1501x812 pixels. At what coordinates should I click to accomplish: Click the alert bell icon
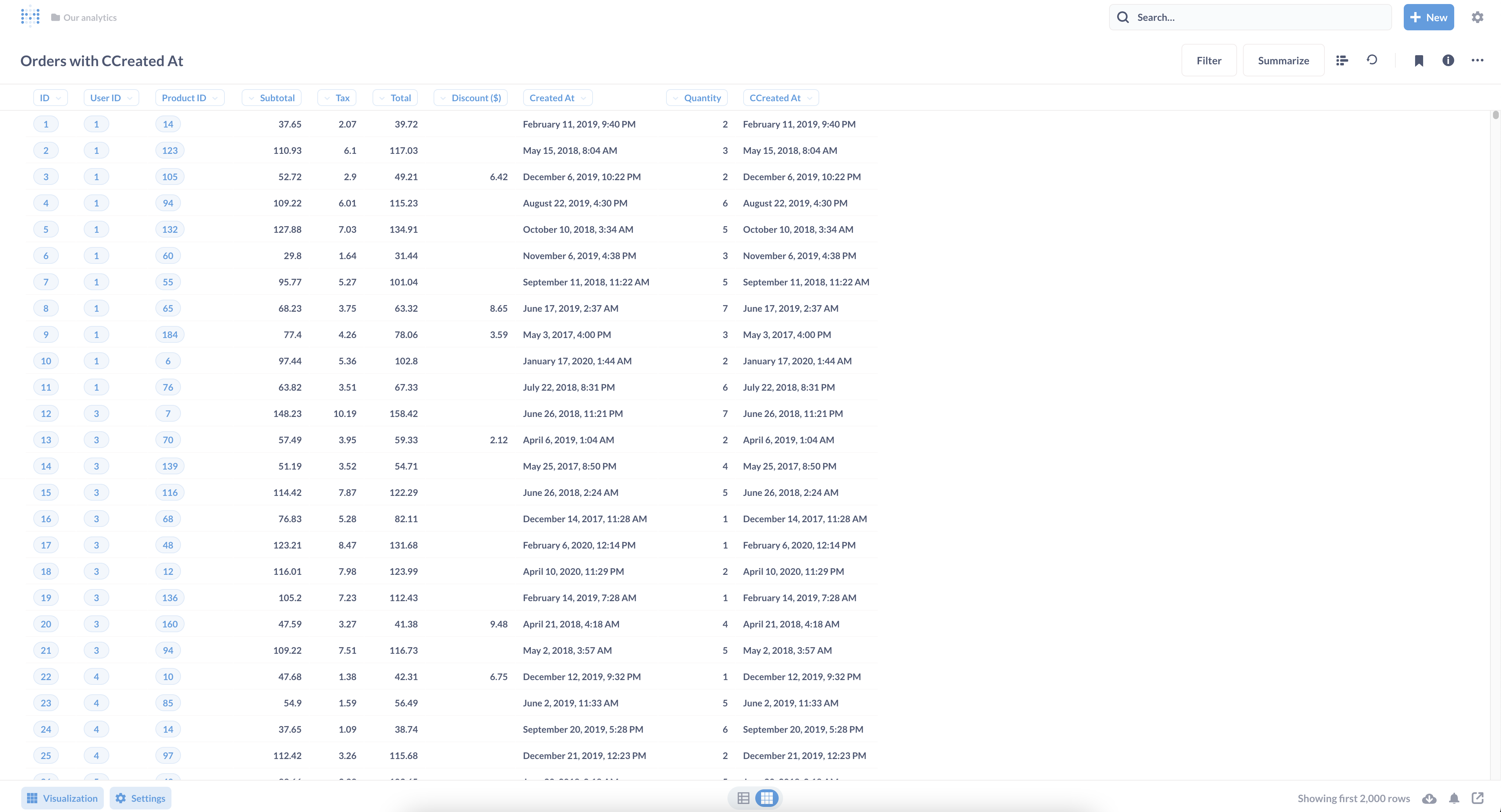click(x=1454, y=798)
